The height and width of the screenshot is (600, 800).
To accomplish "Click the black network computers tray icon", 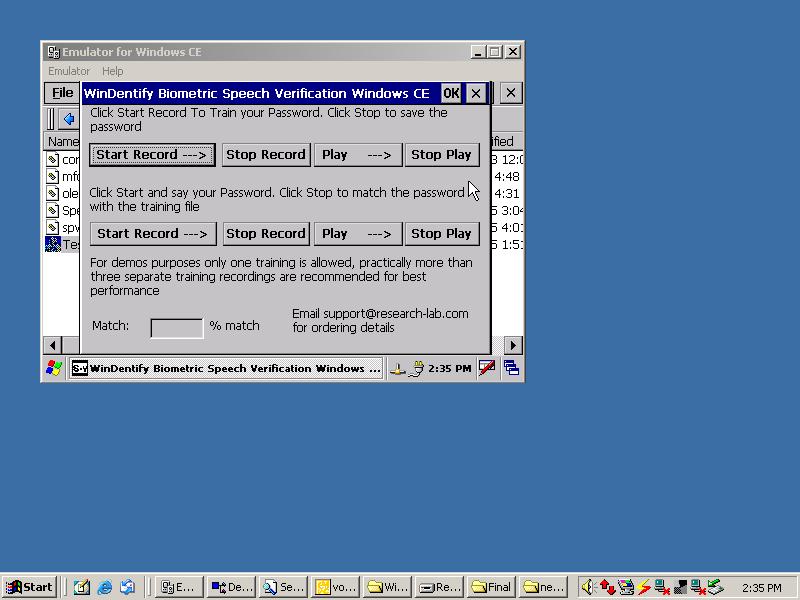I will (680, 587).
